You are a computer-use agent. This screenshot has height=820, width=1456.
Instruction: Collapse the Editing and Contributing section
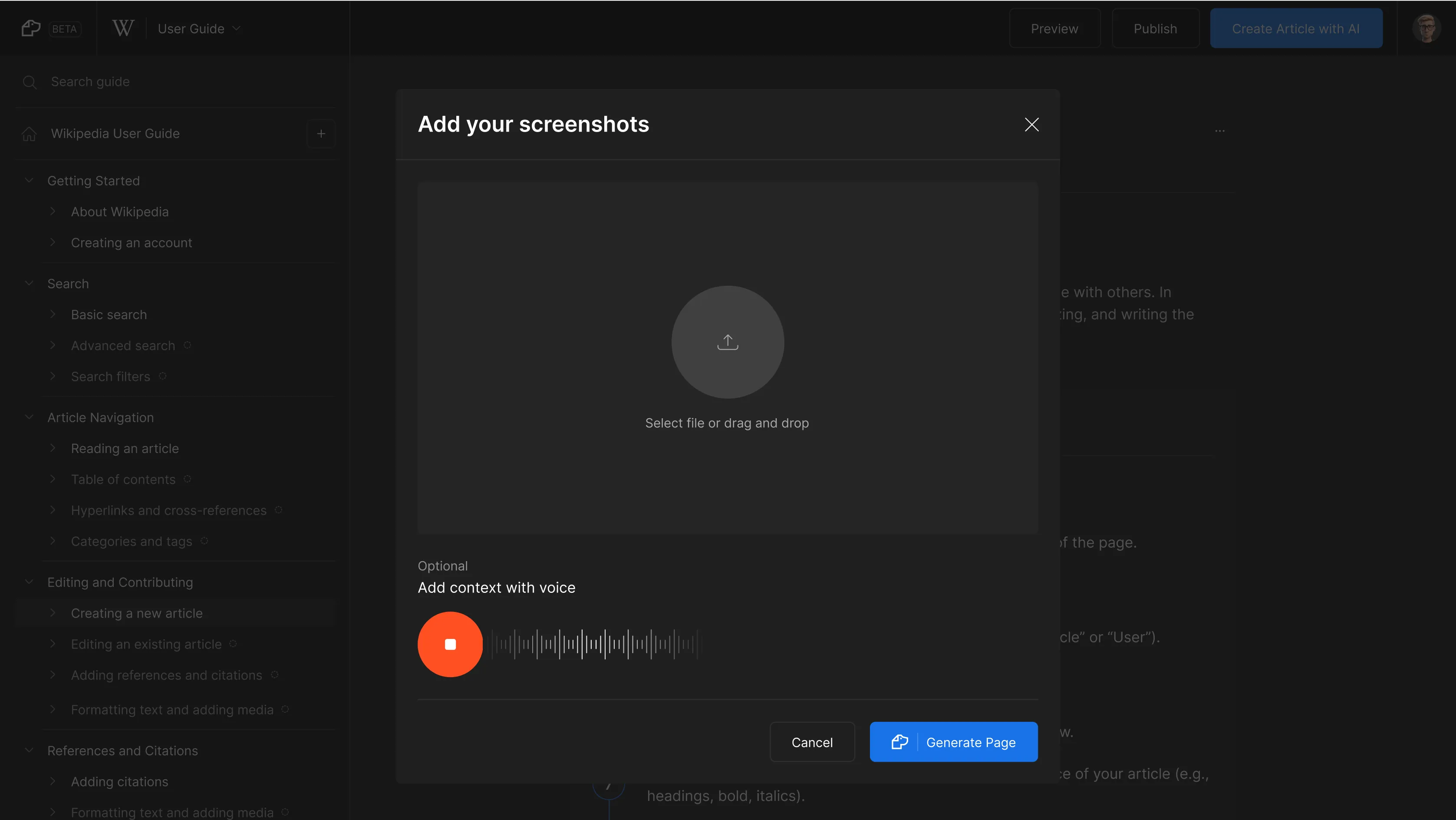[x=29, y=582]
